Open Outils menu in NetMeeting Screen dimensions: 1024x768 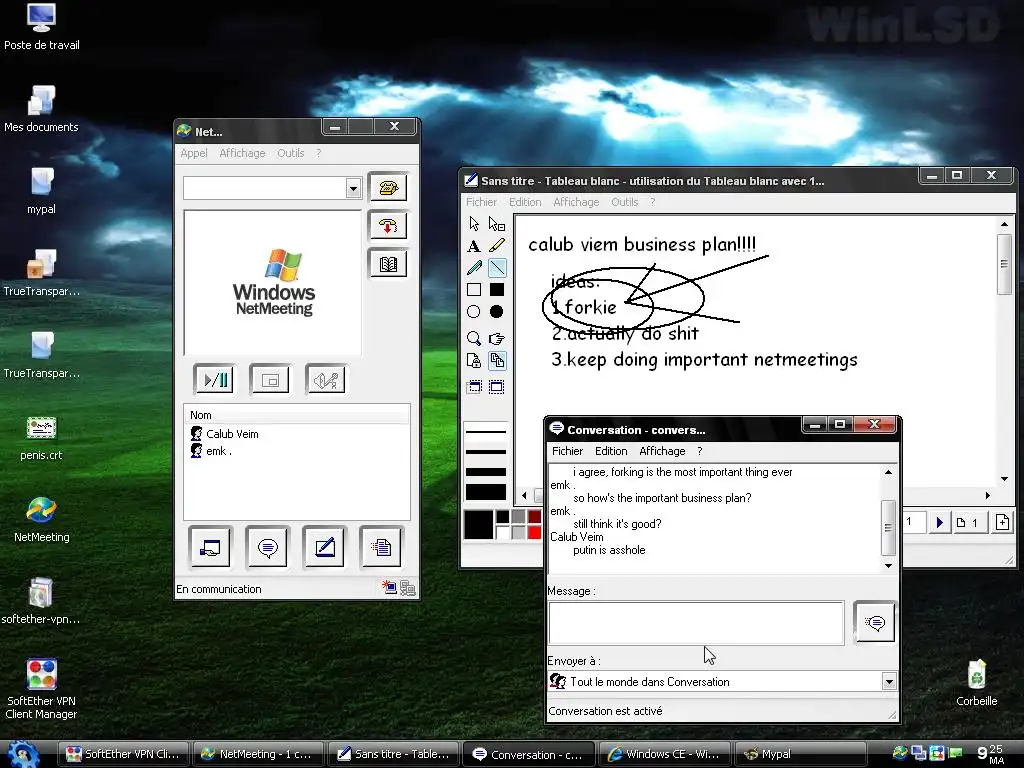[291, 153]
